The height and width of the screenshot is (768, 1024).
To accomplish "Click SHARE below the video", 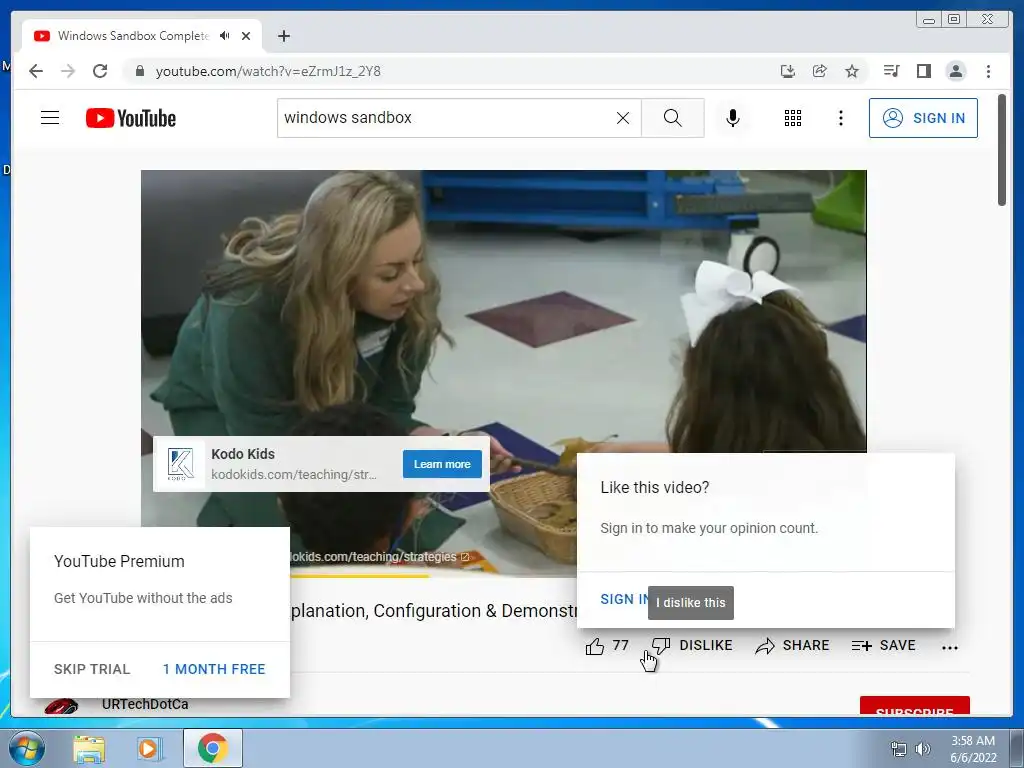I will pos(792,645).
